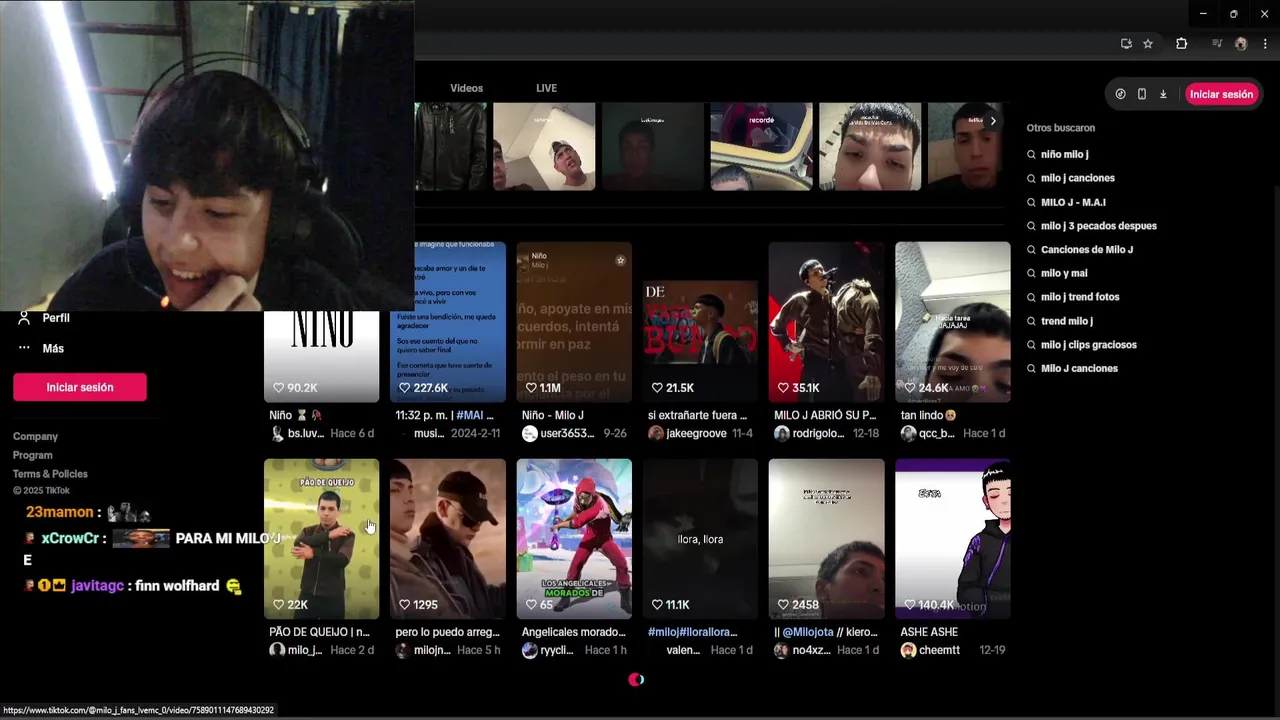This screenshot has height=720, width=1280.
Task: Search suggestion 'niño milo j'
Action: point(1064,155)
